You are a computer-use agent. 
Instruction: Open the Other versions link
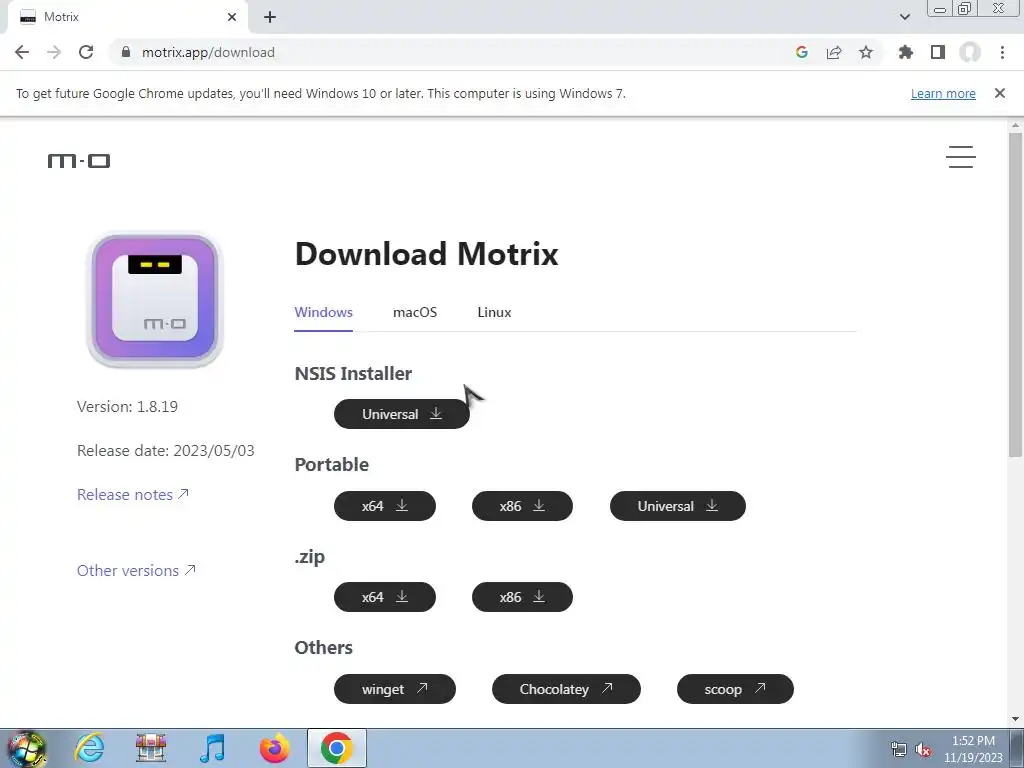coord(136,570)
